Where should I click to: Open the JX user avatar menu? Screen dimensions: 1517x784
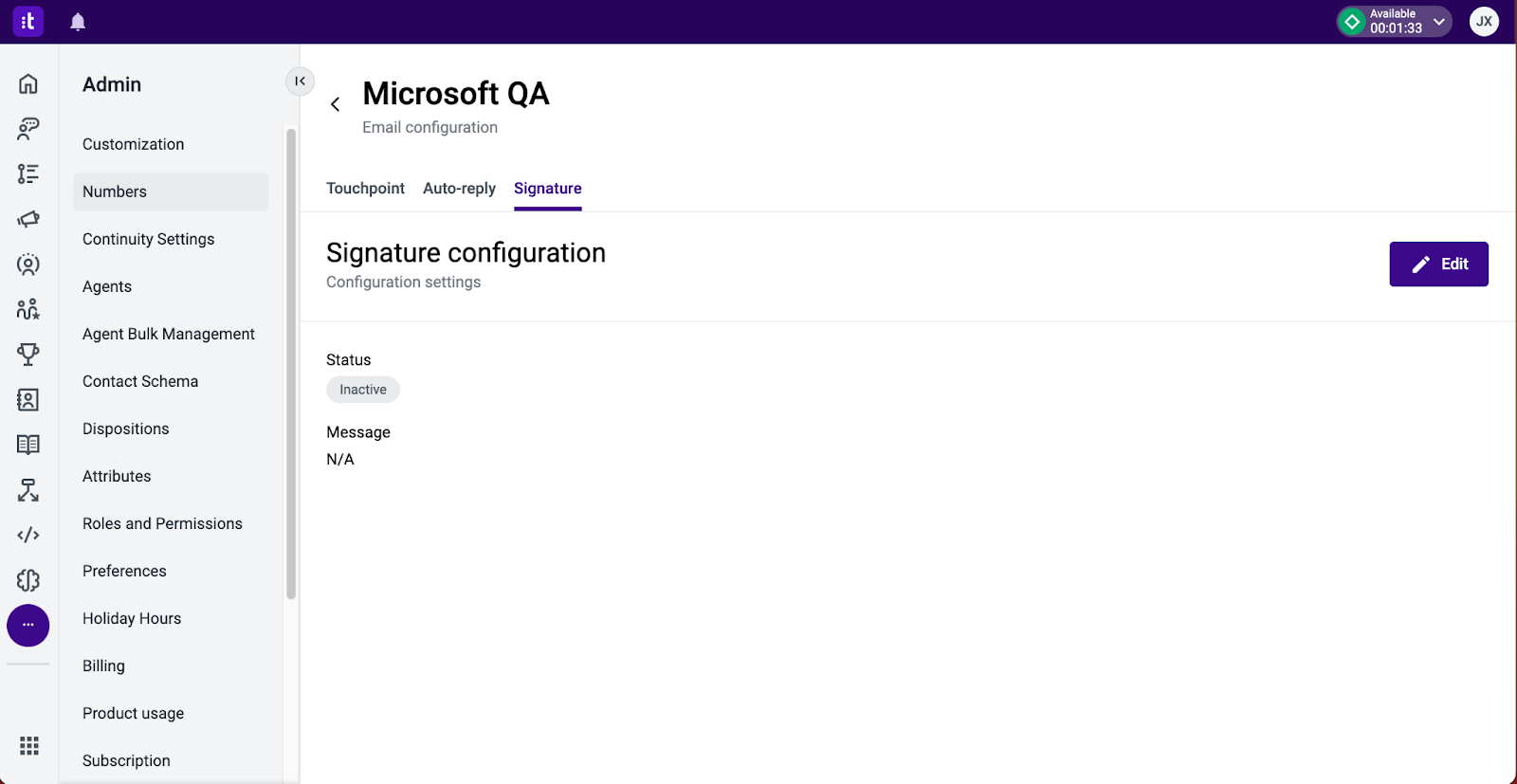pyautogui.click(x=1484, y=22)
